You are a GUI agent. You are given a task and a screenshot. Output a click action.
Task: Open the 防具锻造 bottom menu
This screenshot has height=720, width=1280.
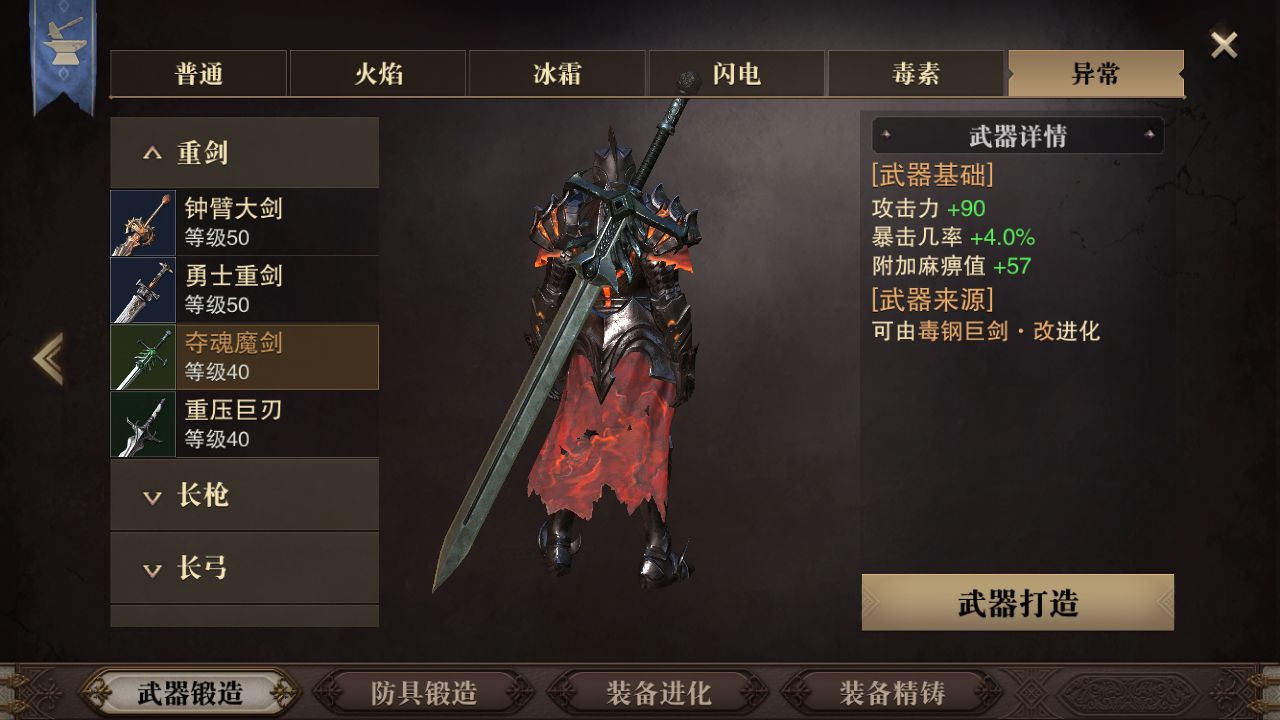424,692
